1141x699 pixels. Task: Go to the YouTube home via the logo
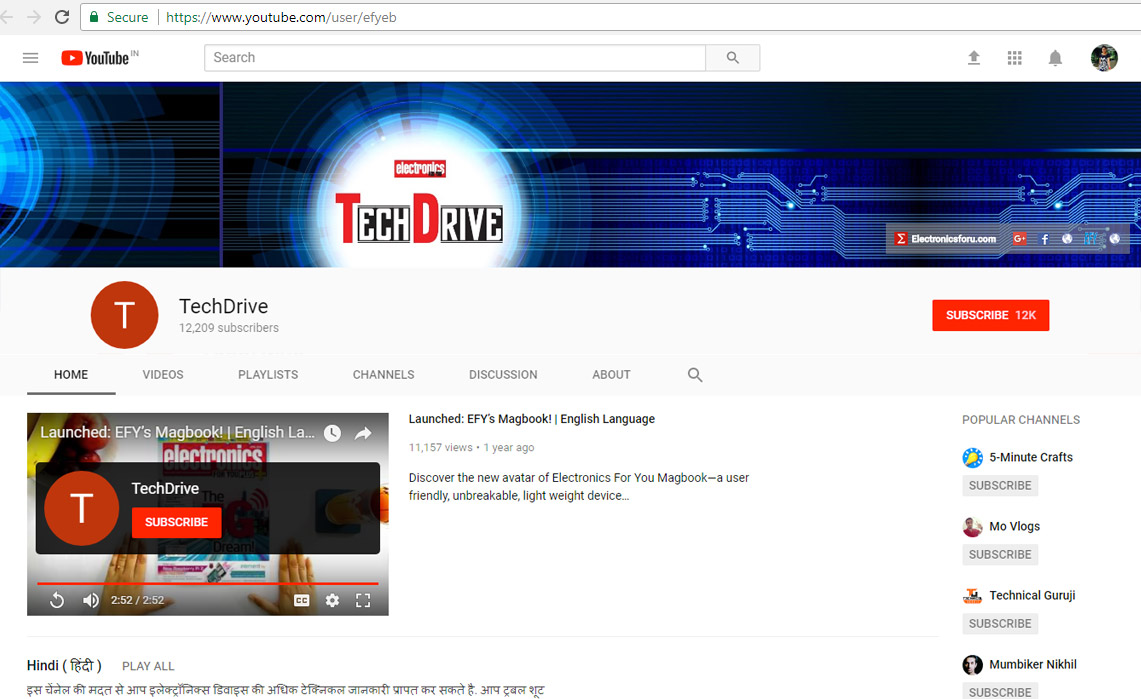100,57
